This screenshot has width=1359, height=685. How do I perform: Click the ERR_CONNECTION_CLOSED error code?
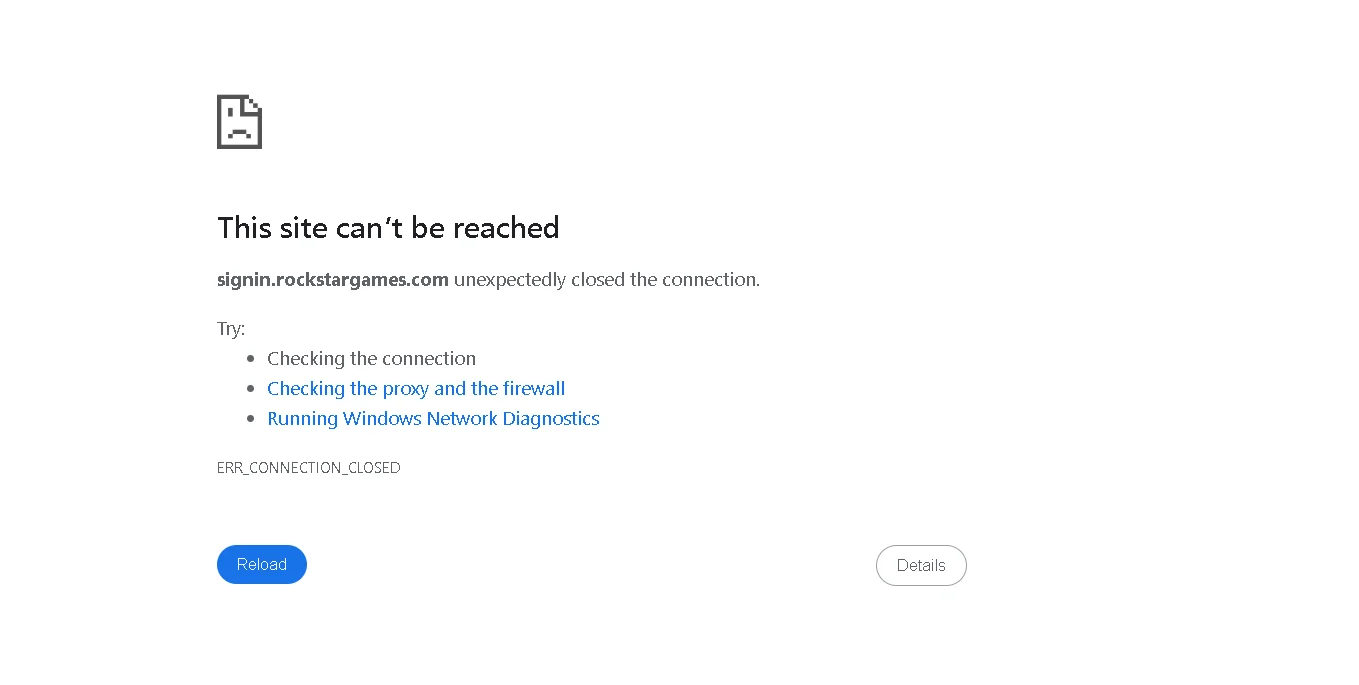(x=308, y=468)
